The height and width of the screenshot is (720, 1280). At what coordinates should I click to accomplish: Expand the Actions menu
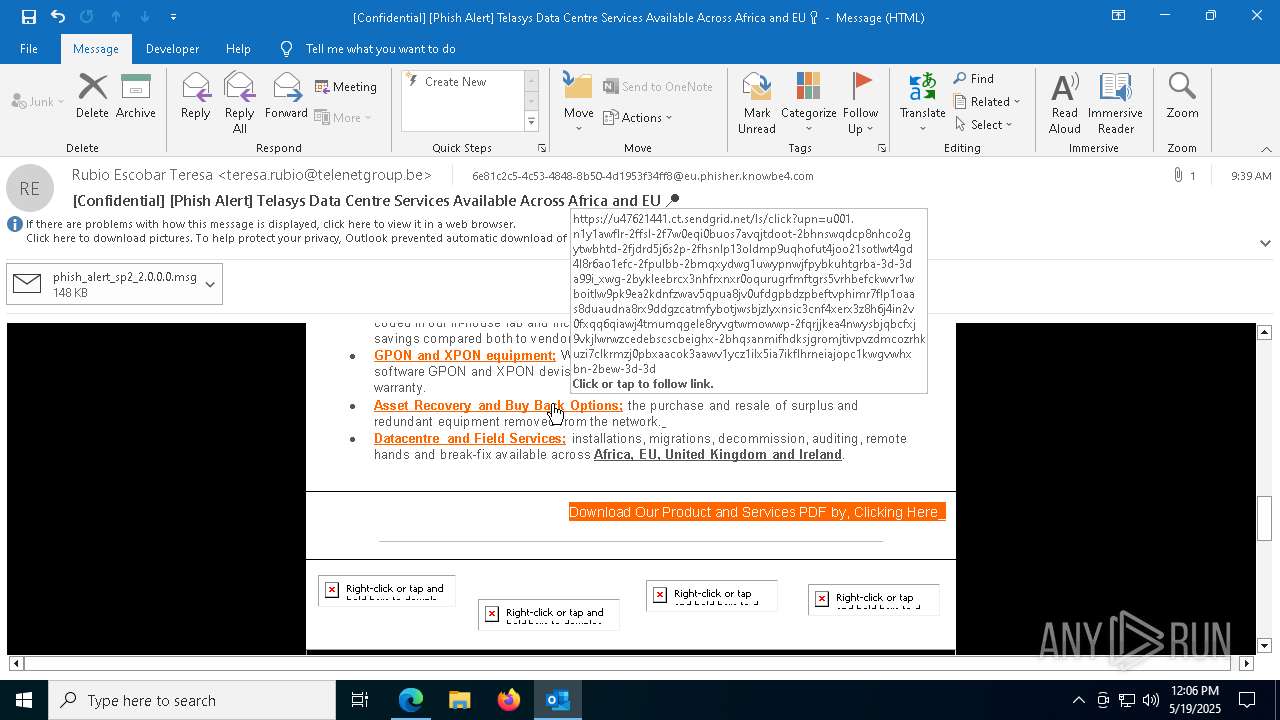click(x=638, y=118)
